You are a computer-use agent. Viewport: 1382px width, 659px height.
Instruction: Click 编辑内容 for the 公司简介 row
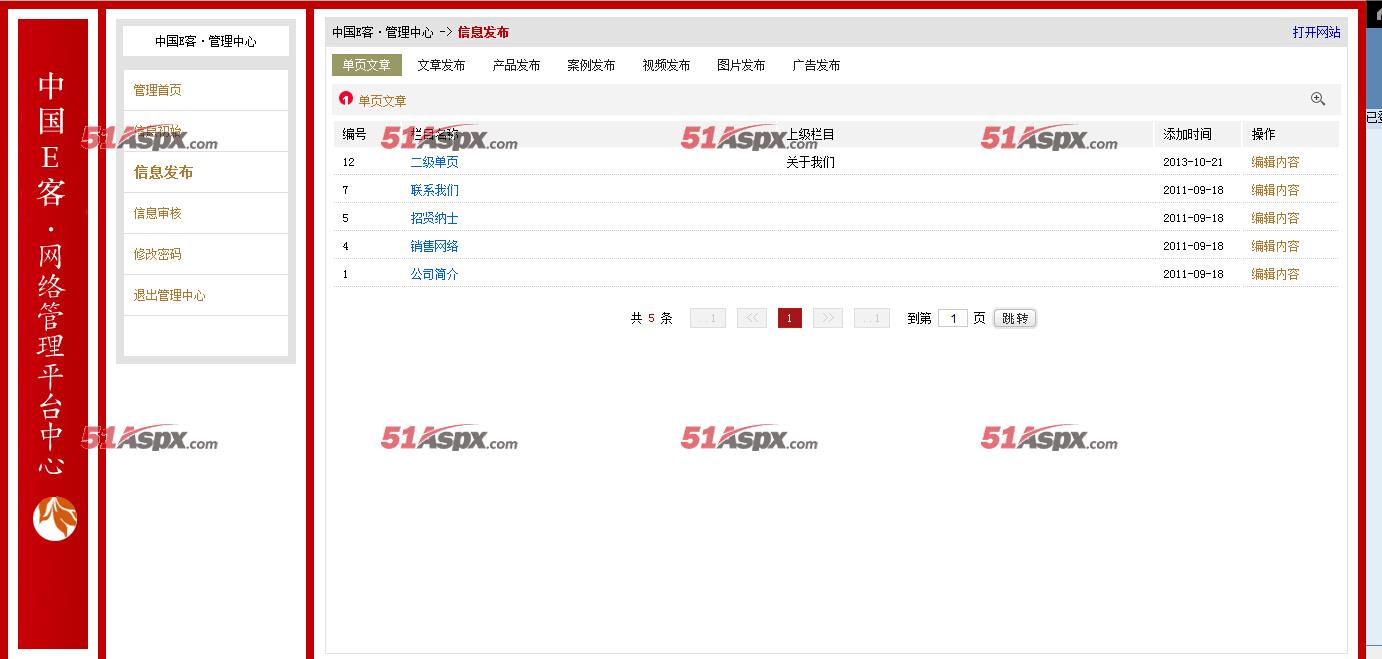(x=1275, y=274)
